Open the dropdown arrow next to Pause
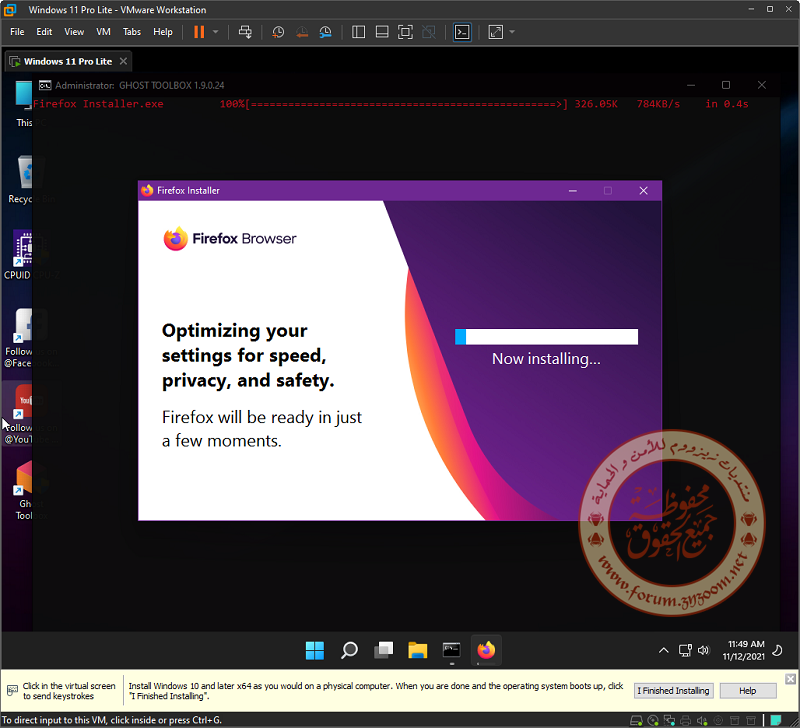 click(216, 32)
